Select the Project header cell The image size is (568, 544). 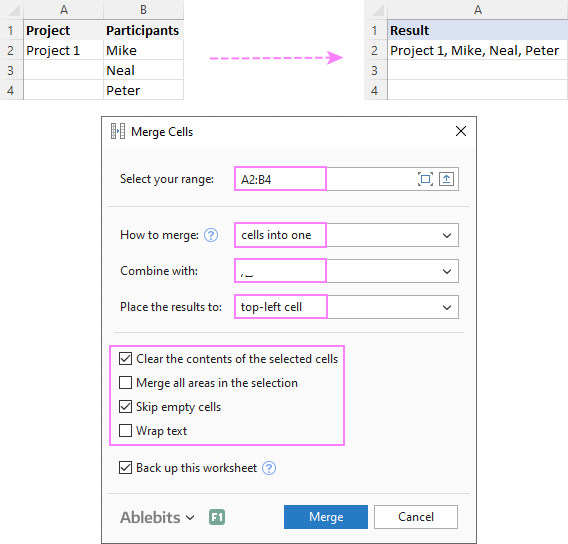[x=64, y=30]
